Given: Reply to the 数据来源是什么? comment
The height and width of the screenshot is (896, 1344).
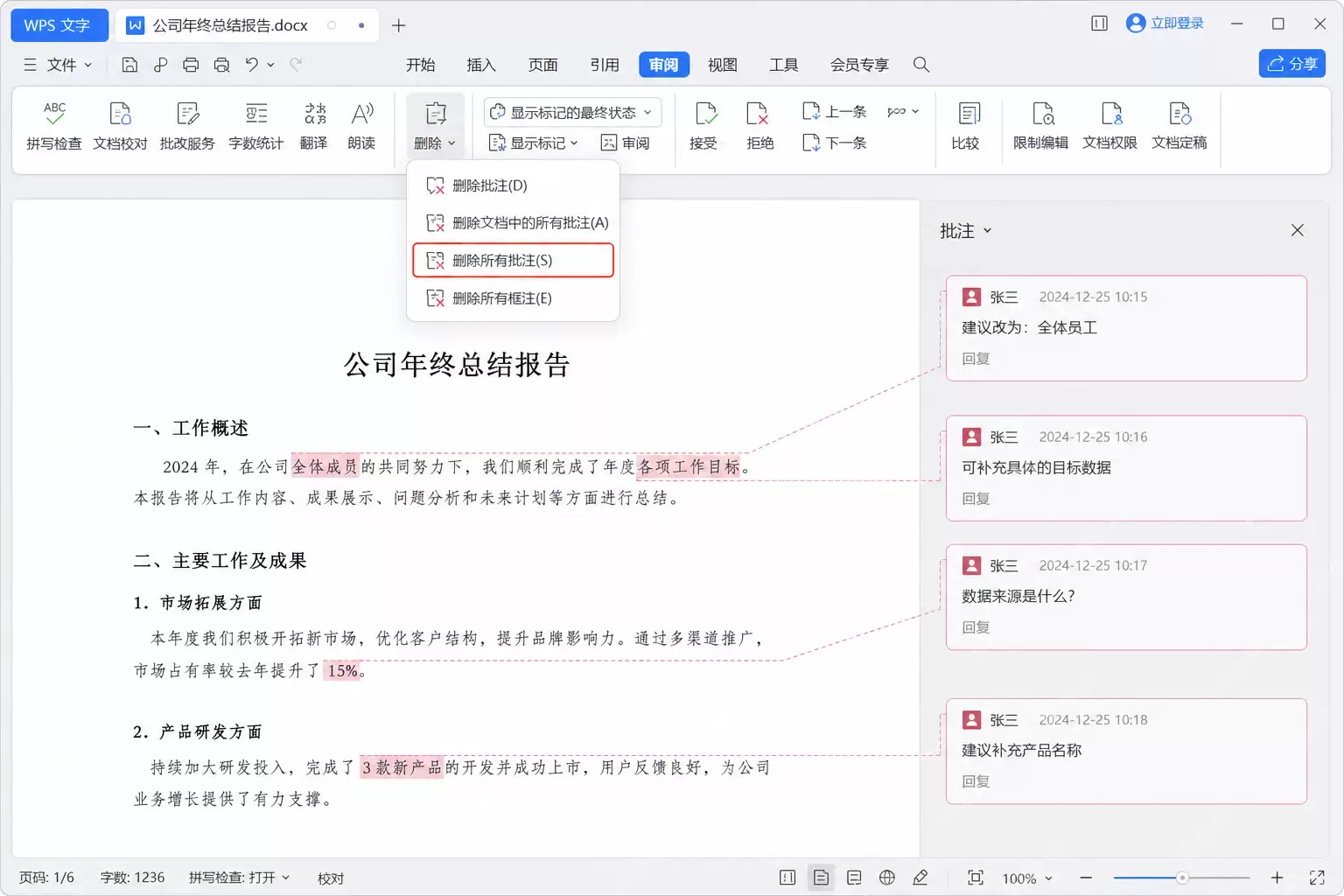Looking at the screenshot, I should tap(976, 627).
